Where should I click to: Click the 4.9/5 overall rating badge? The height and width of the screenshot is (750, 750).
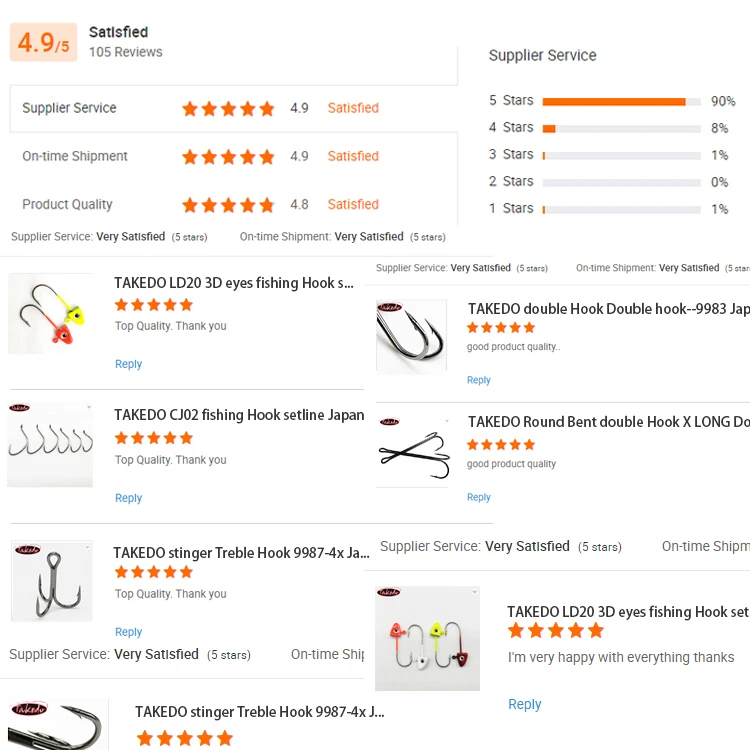(43, 43)
